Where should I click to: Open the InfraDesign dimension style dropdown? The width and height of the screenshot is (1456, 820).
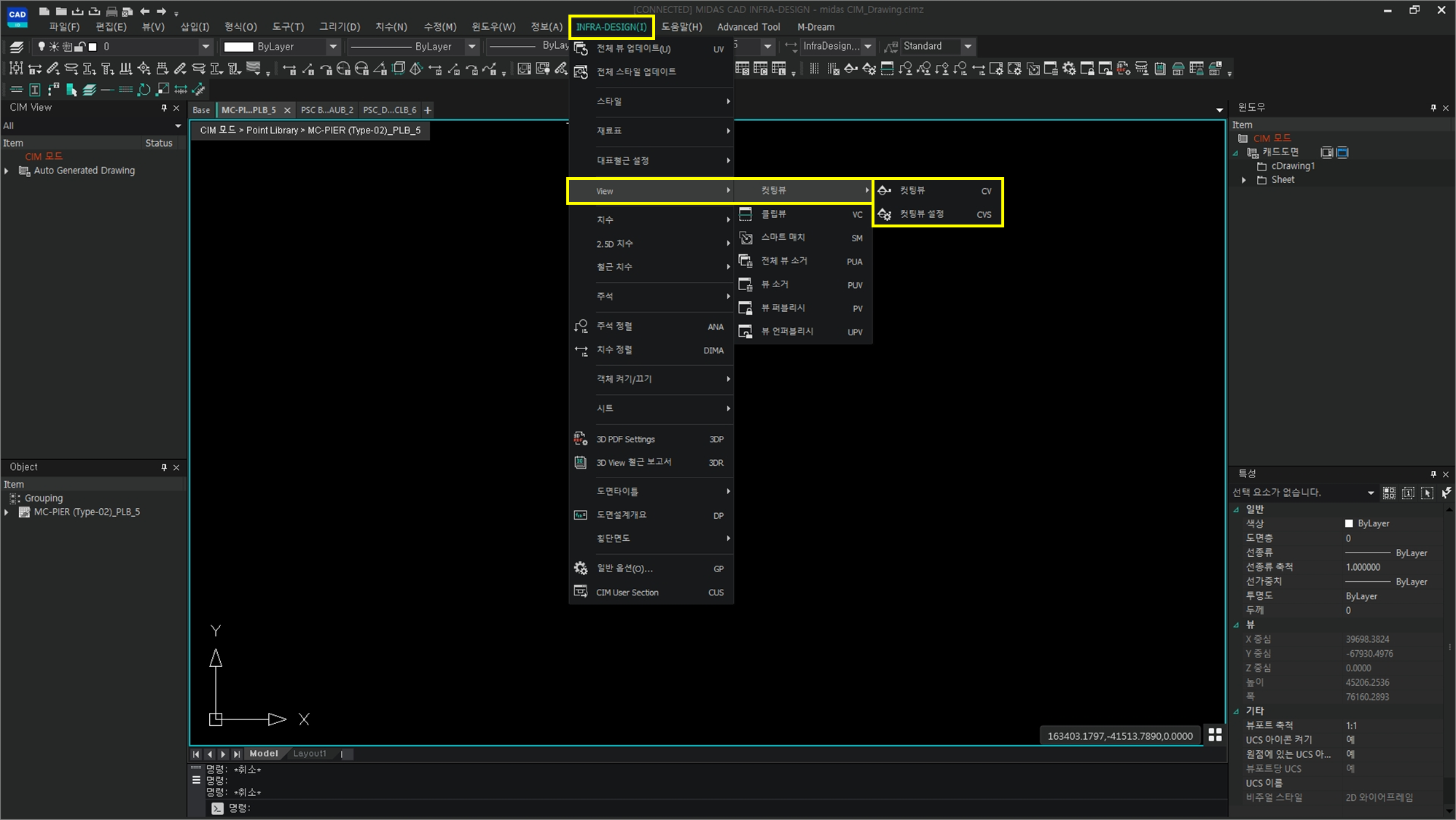(x=868, y=47)
